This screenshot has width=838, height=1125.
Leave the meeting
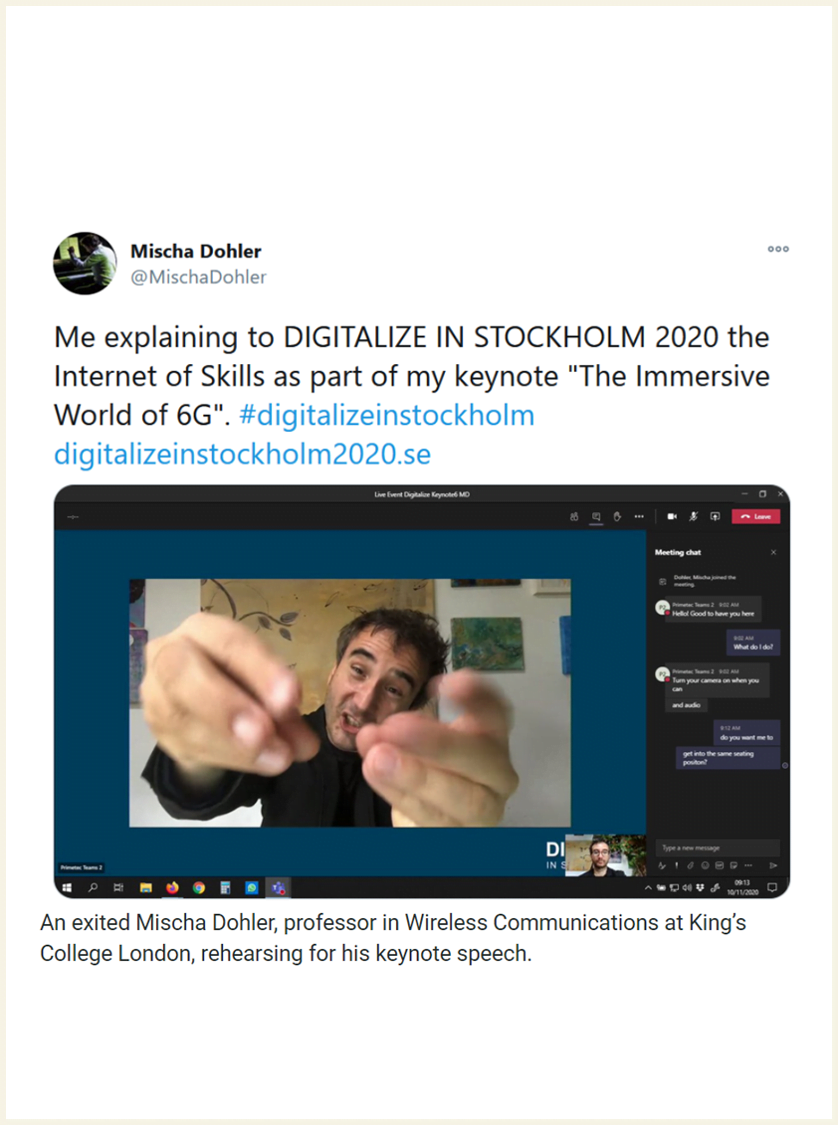pyautogui.click(x=755, y=517)
